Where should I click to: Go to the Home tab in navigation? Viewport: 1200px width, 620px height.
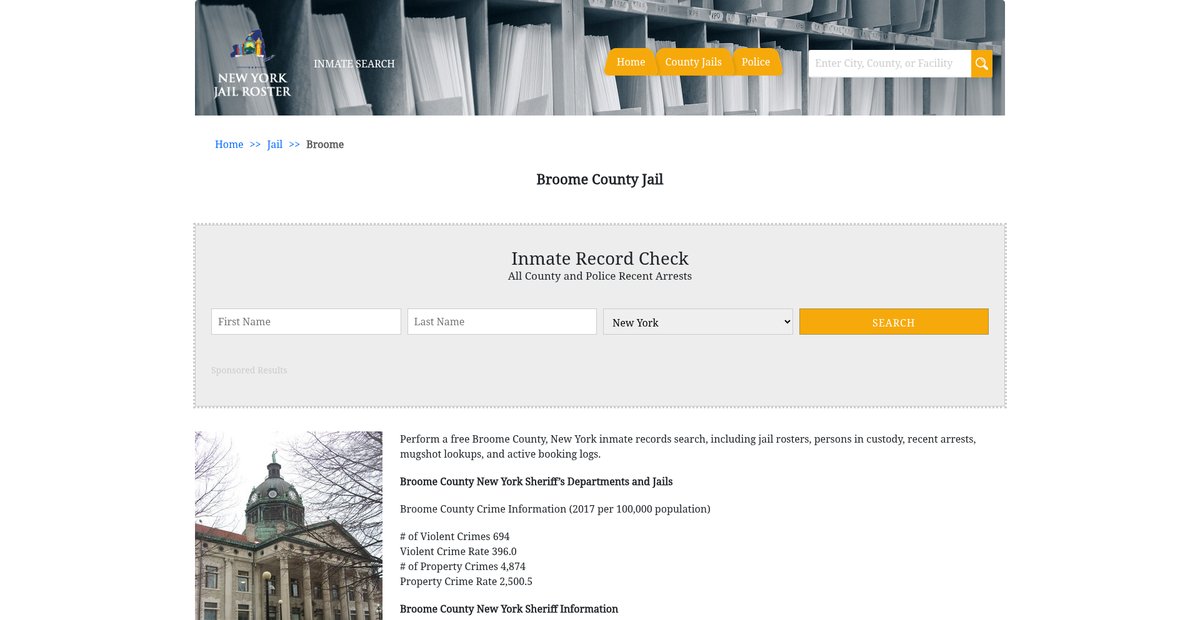point(630,62)
